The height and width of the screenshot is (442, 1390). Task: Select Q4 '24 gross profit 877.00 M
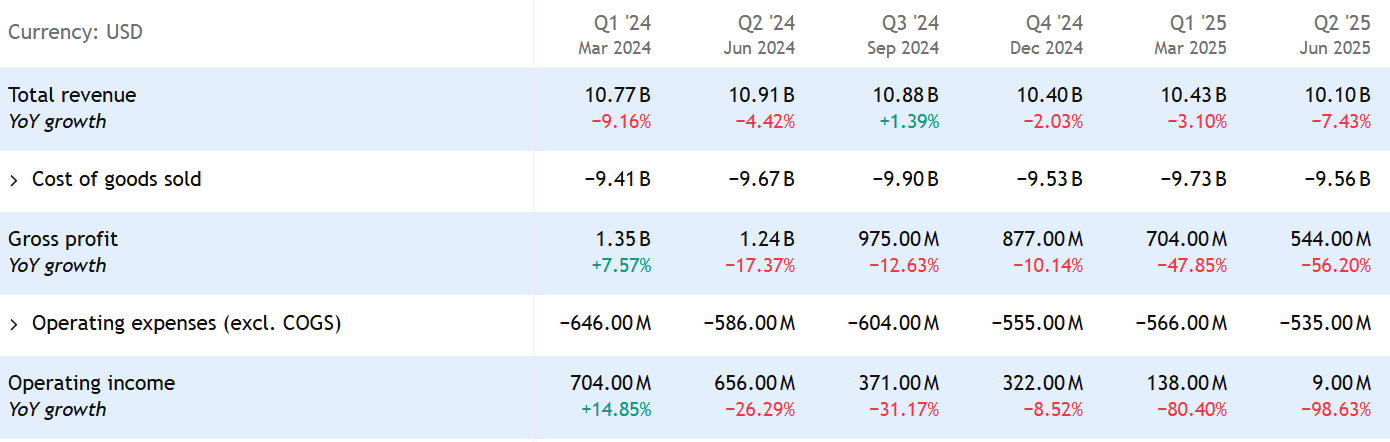(x=1042, y=239)
